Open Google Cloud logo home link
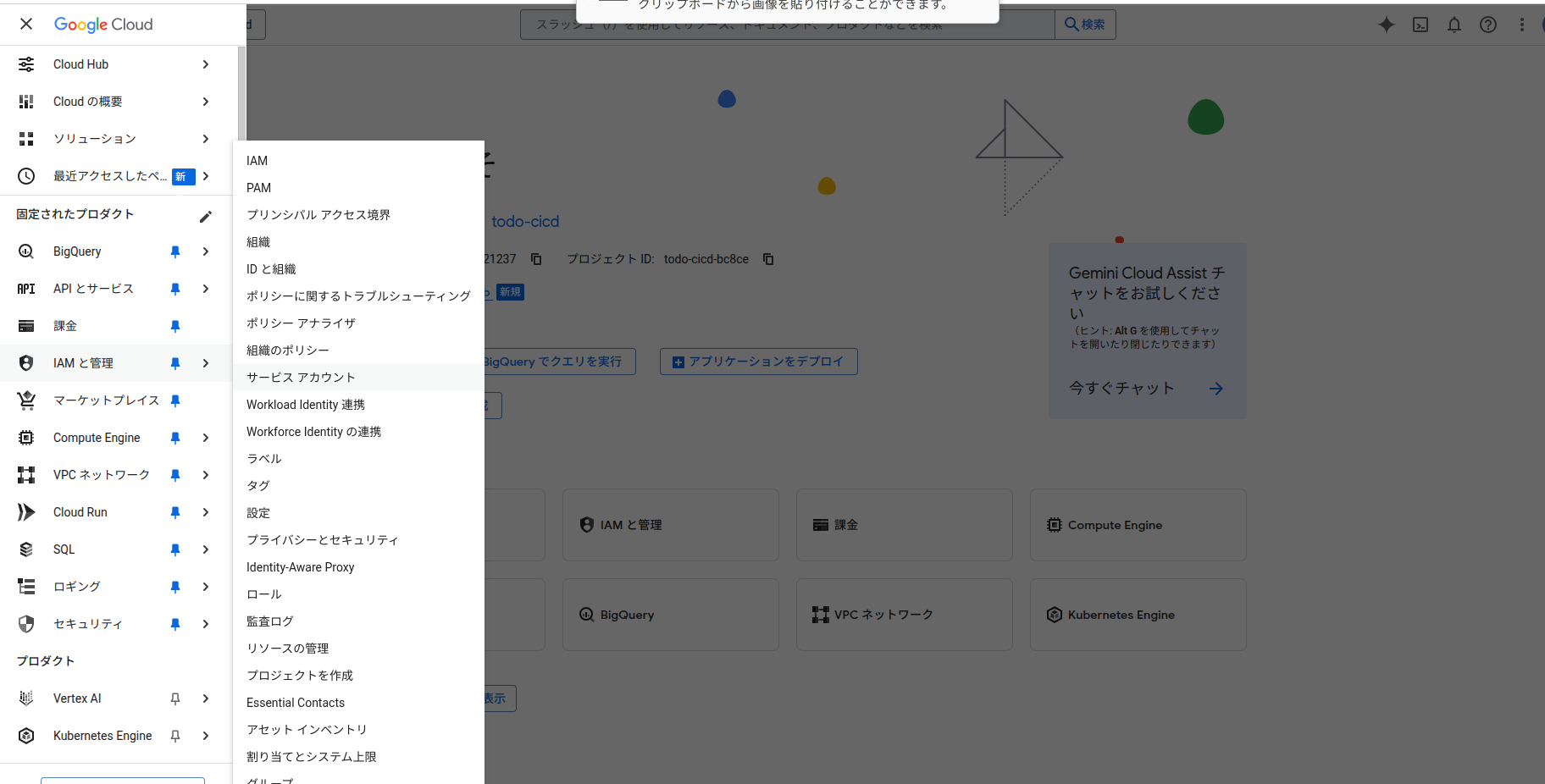Screen dimensions: 1545x784 [x=103, y=25]
